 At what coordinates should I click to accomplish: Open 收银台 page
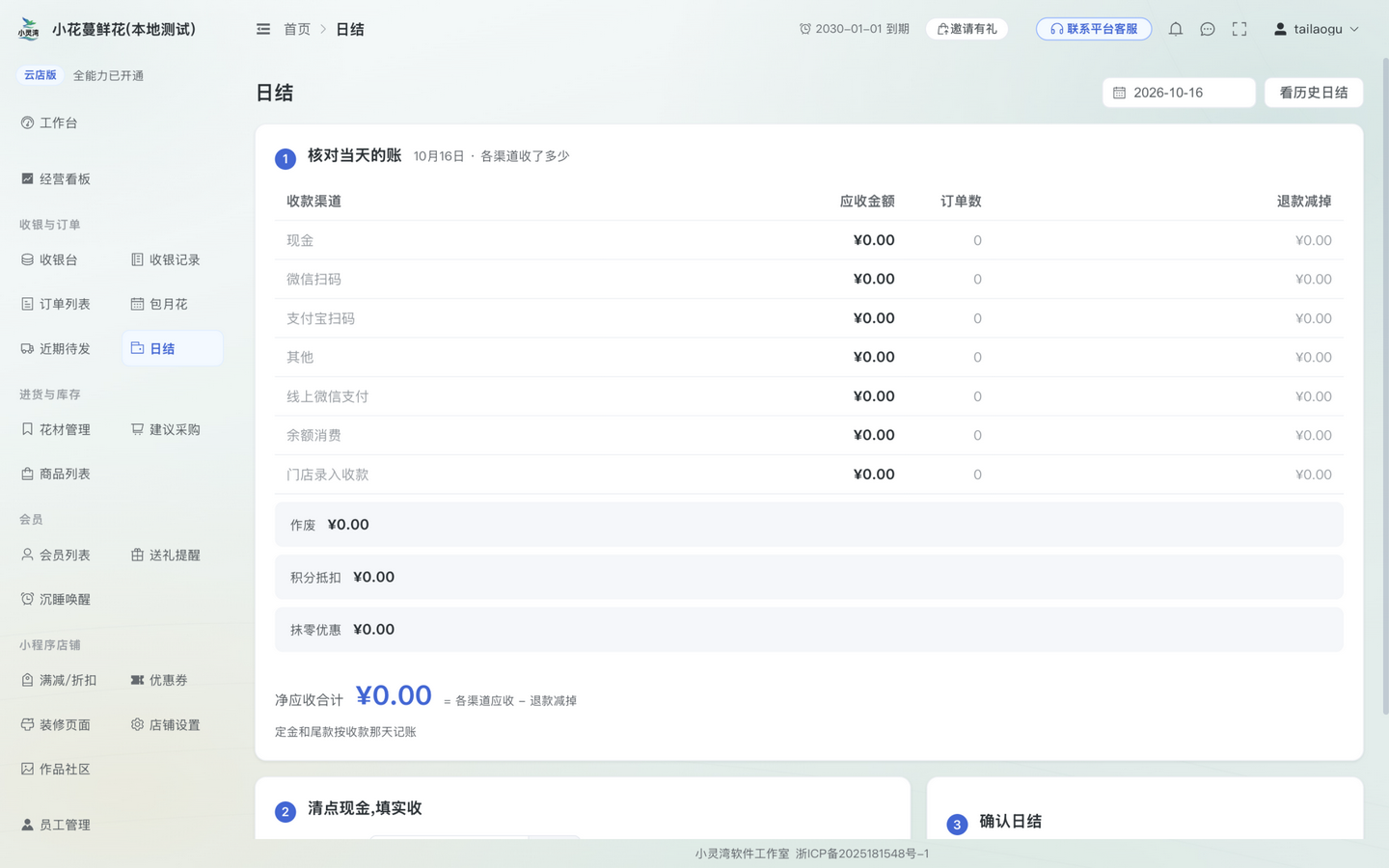[x=49, y=259]
